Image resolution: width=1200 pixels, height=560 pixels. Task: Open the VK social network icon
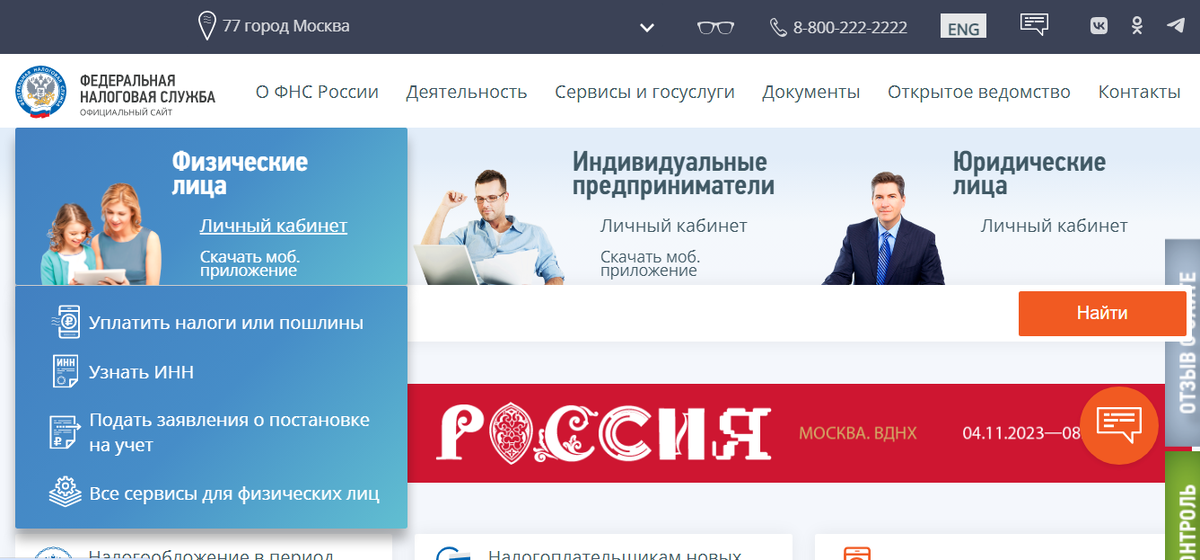point(1099,26)
